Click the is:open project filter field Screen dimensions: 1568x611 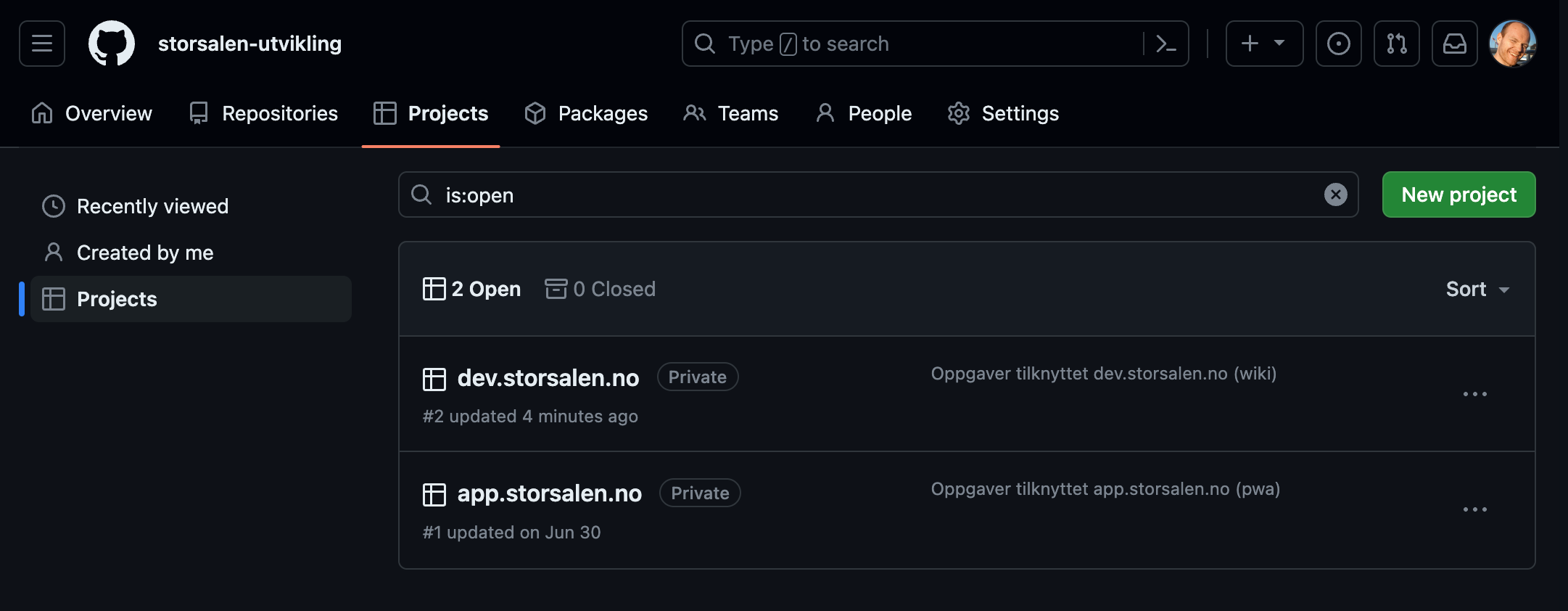[x=878, y=194]
